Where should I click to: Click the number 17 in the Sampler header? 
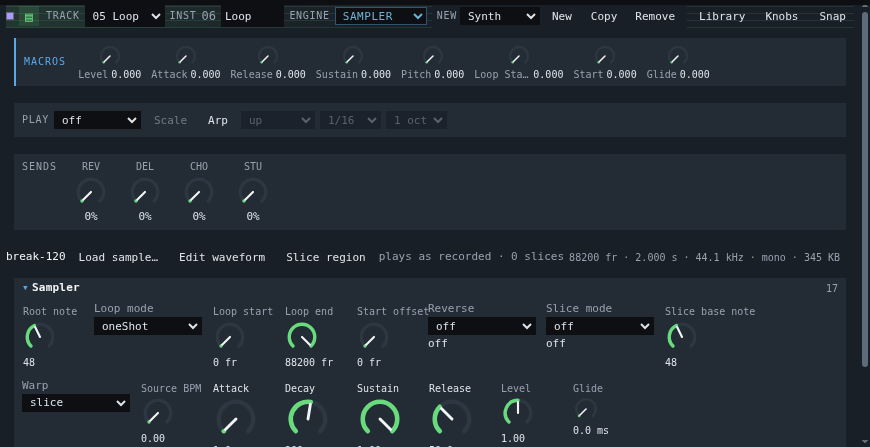pyautogui.click(x=832, y=288)
